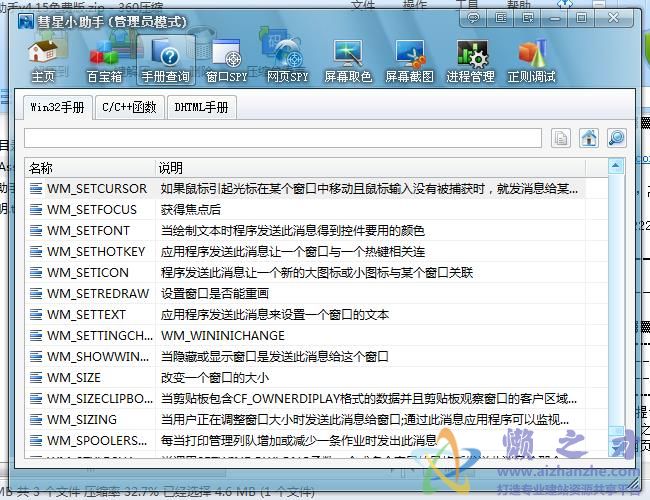650x500 pixels.
Task: Click the title bar icon left of minimize
Action: point(527,18)
